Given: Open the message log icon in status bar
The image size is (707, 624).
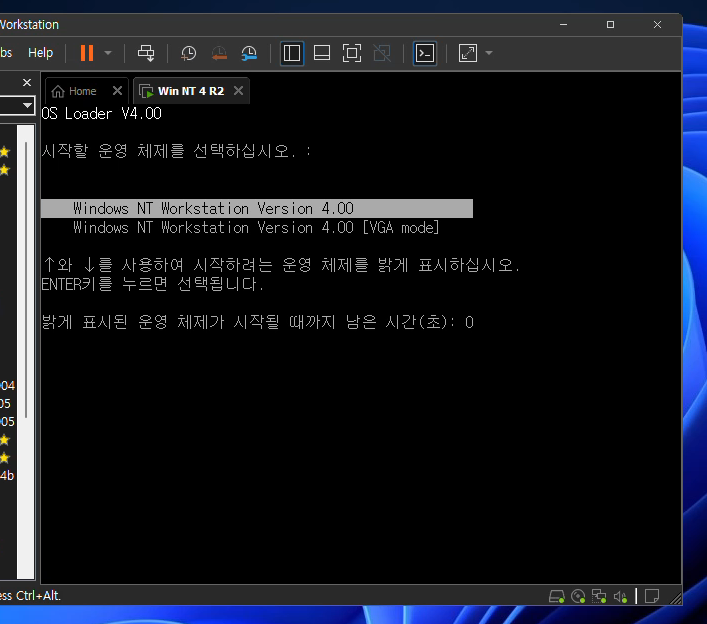Looking at the screenshot, I should click(652, 596).
